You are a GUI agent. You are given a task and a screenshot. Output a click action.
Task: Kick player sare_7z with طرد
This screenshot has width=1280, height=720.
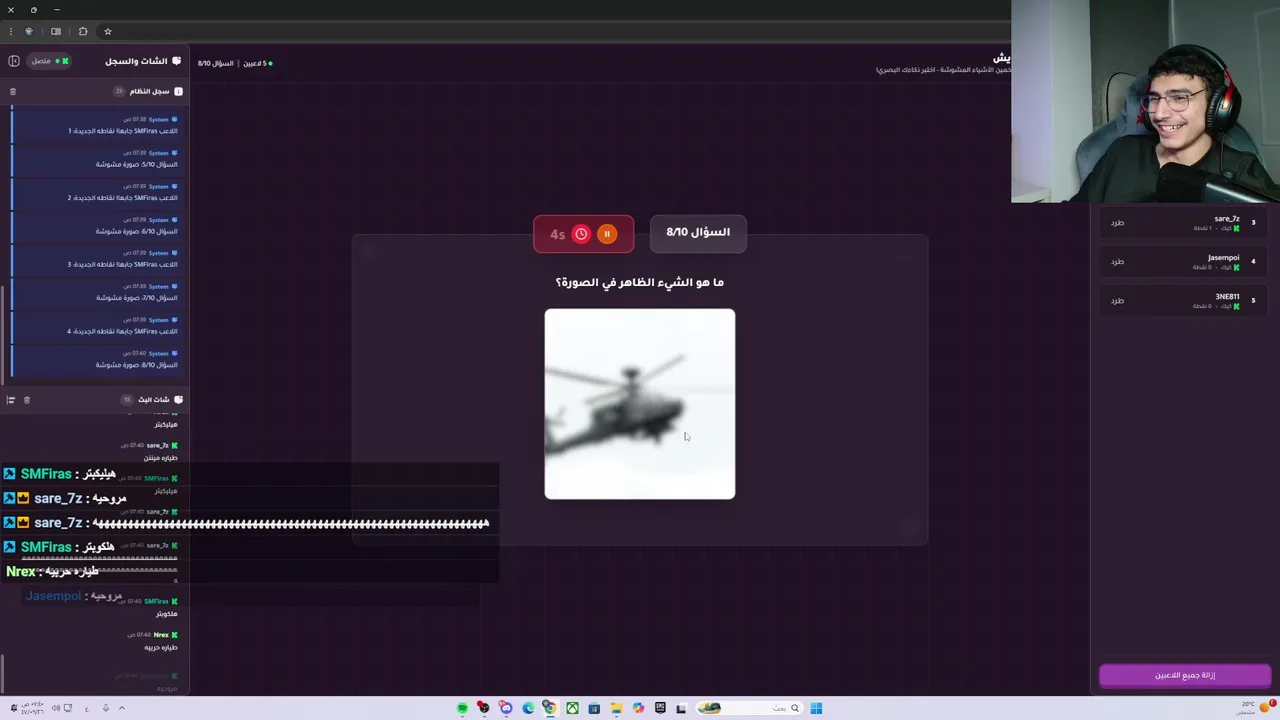pos(1117,223)
